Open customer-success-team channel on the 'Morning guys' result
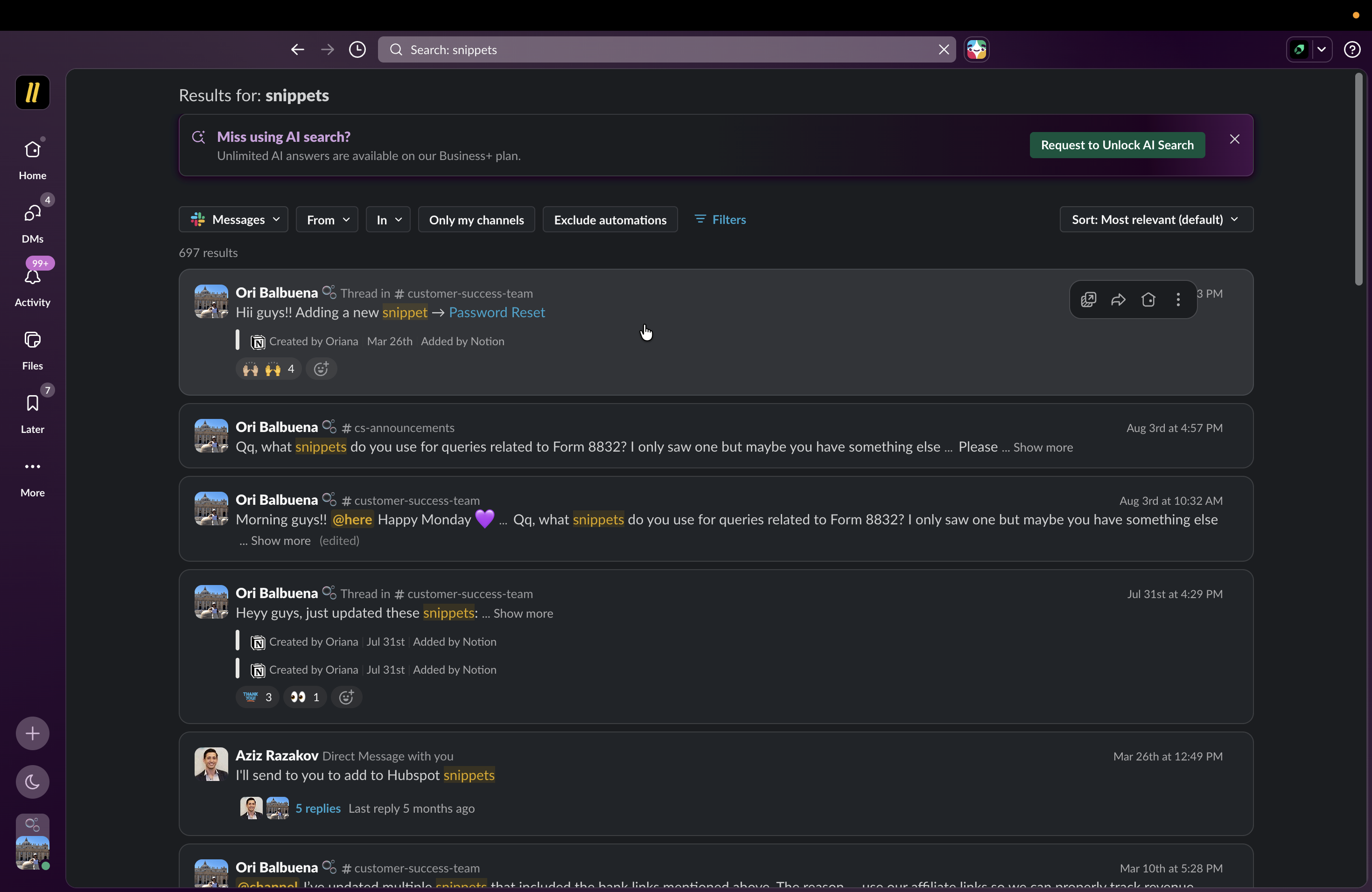The height and width of the screenshot is (892, 1372). [411, 500]
